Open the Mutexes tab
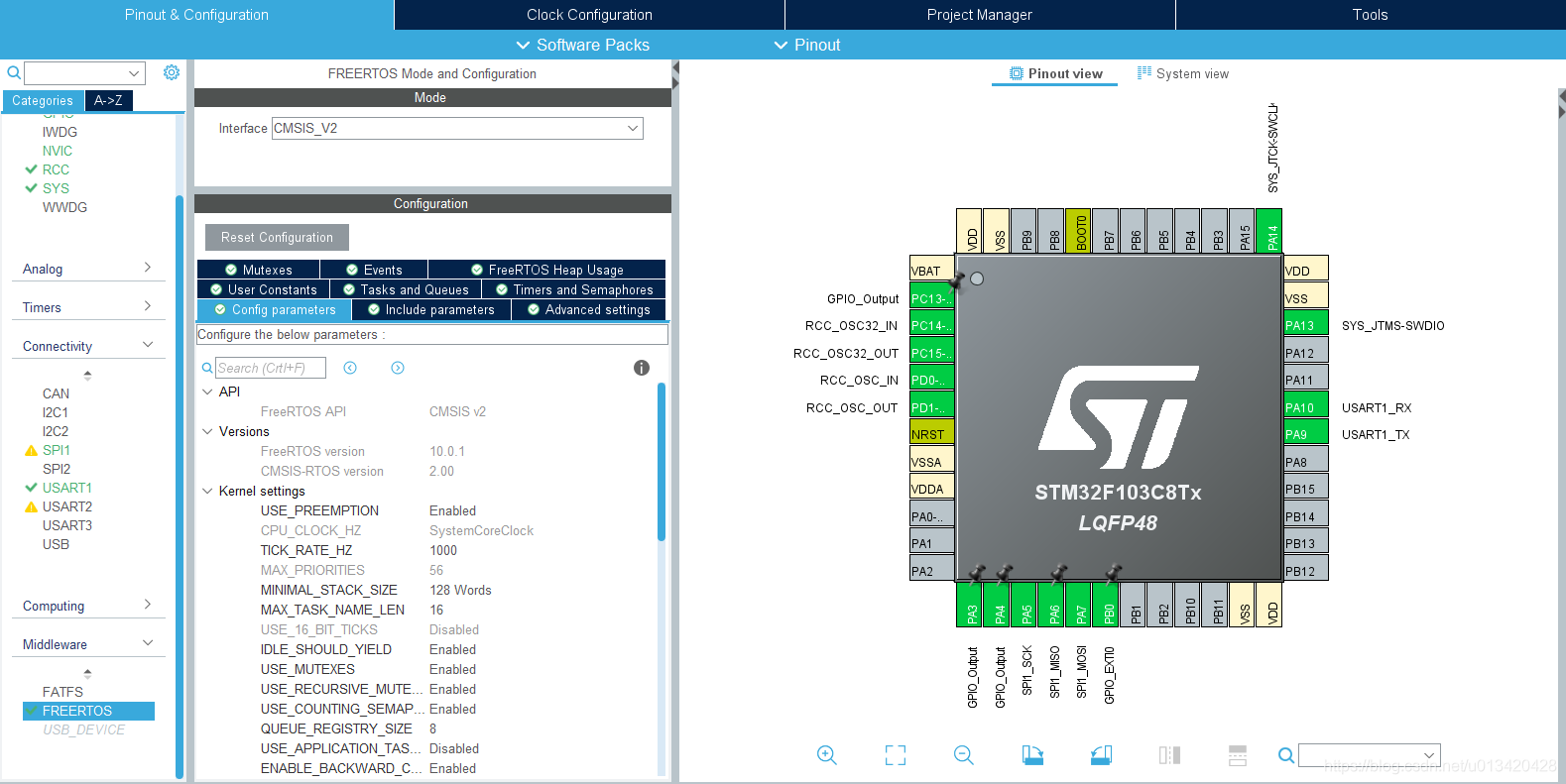The height and width of the screenshot is (784, 1566). (258, 270)
